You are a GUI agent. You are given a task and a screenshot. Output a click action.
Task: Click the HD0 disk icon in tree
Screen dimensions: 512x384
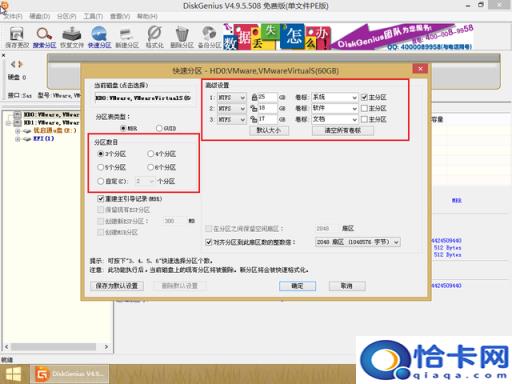click(x=17, y=115)
